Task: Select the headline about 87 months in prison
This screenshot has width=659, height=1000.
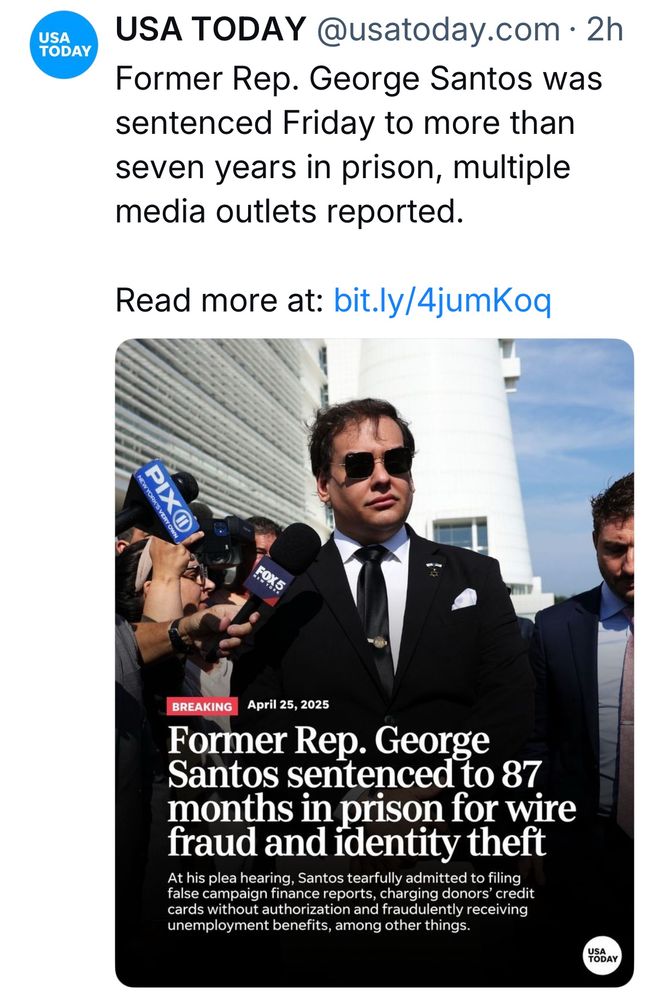Action: pos(357,791)
